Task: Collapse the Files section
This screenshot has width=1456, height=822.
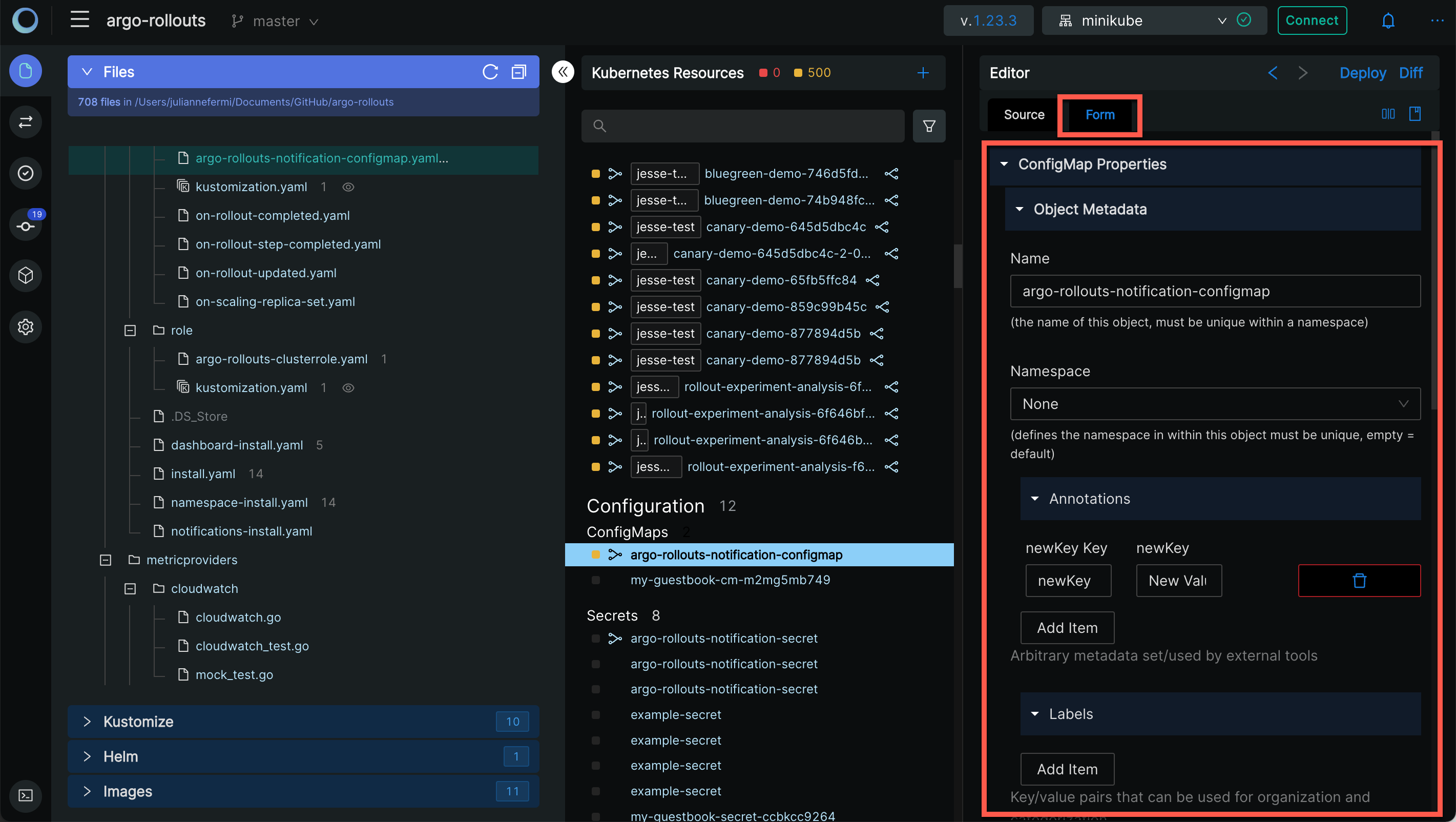Action: pyautogui.click(x=87, y=72)
